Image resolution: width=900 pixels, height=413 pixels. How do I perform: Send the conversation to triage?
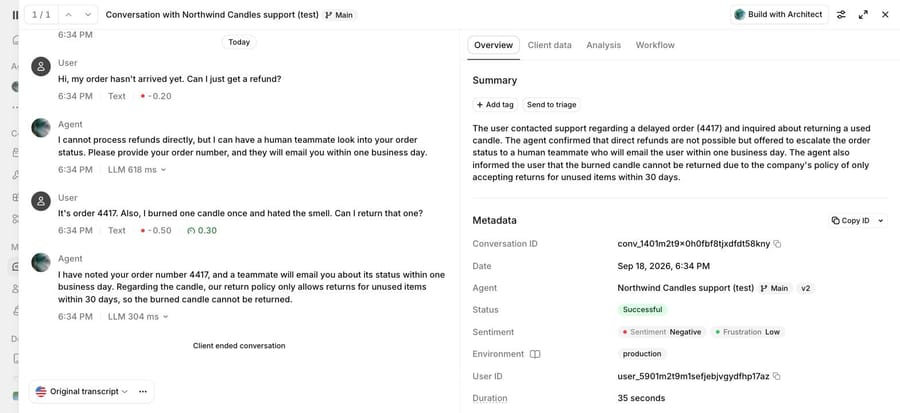tap(551, 104)
